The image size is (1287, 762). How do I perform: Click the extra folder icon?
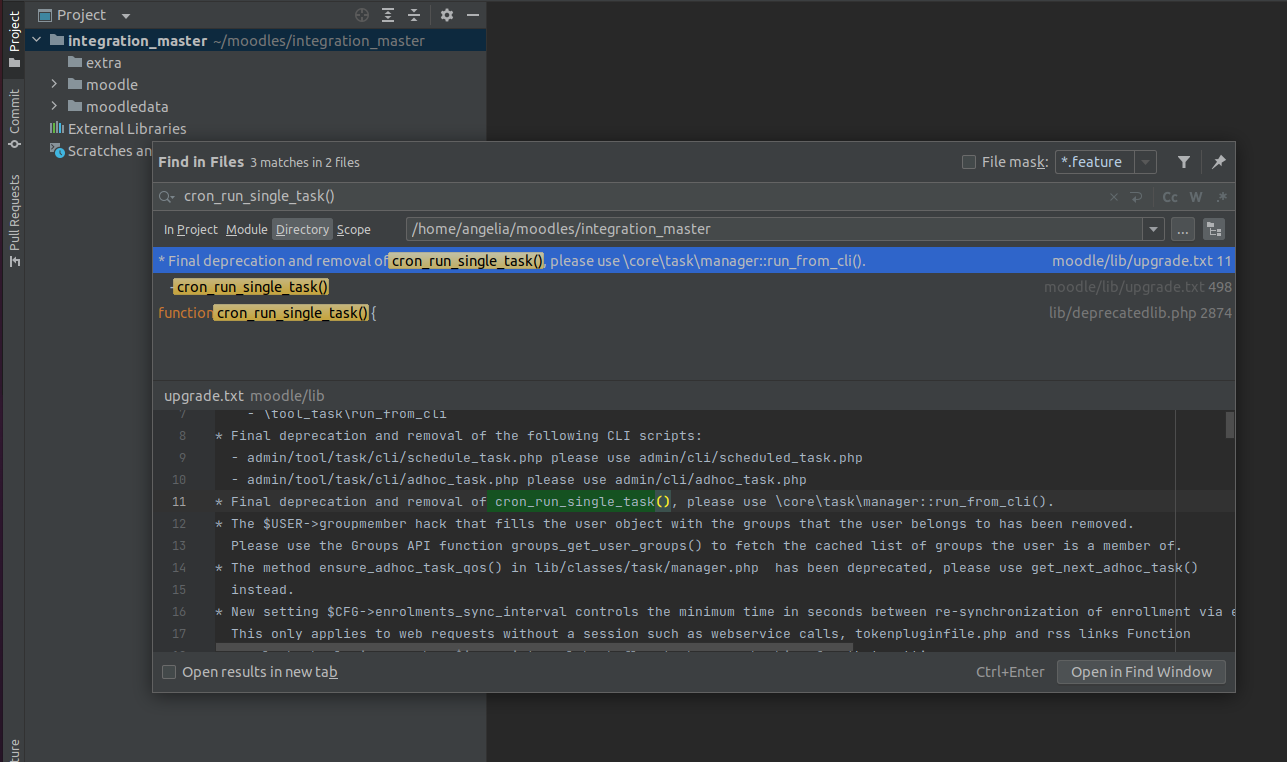pos(75,62)
